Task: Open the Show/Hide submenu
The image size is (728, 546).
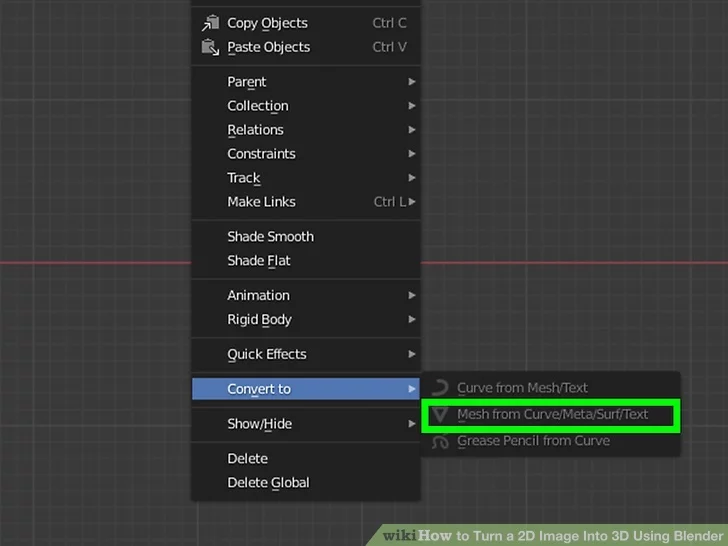Action: click(x=259, y=424)
